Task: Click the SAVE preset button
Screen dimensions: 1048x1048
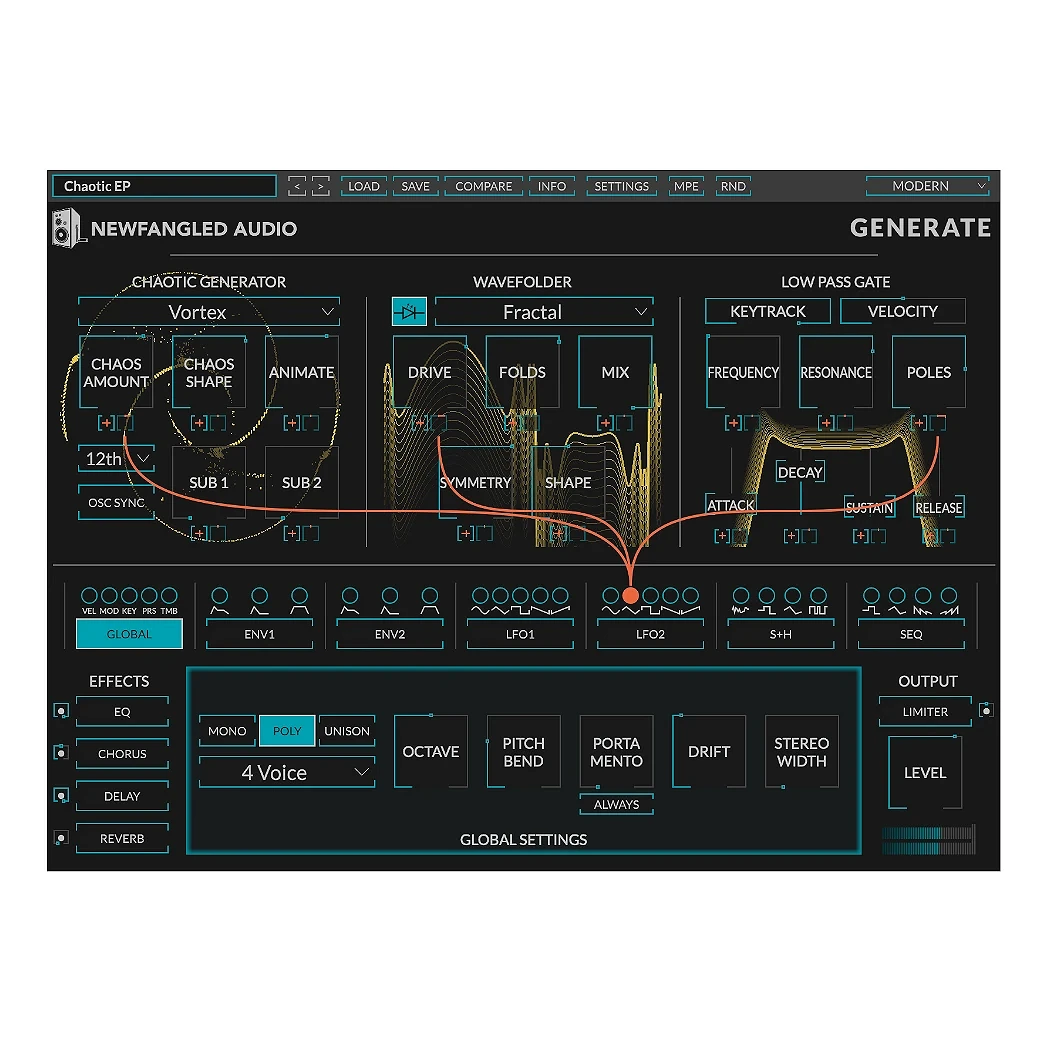Action: click(415, 186)
